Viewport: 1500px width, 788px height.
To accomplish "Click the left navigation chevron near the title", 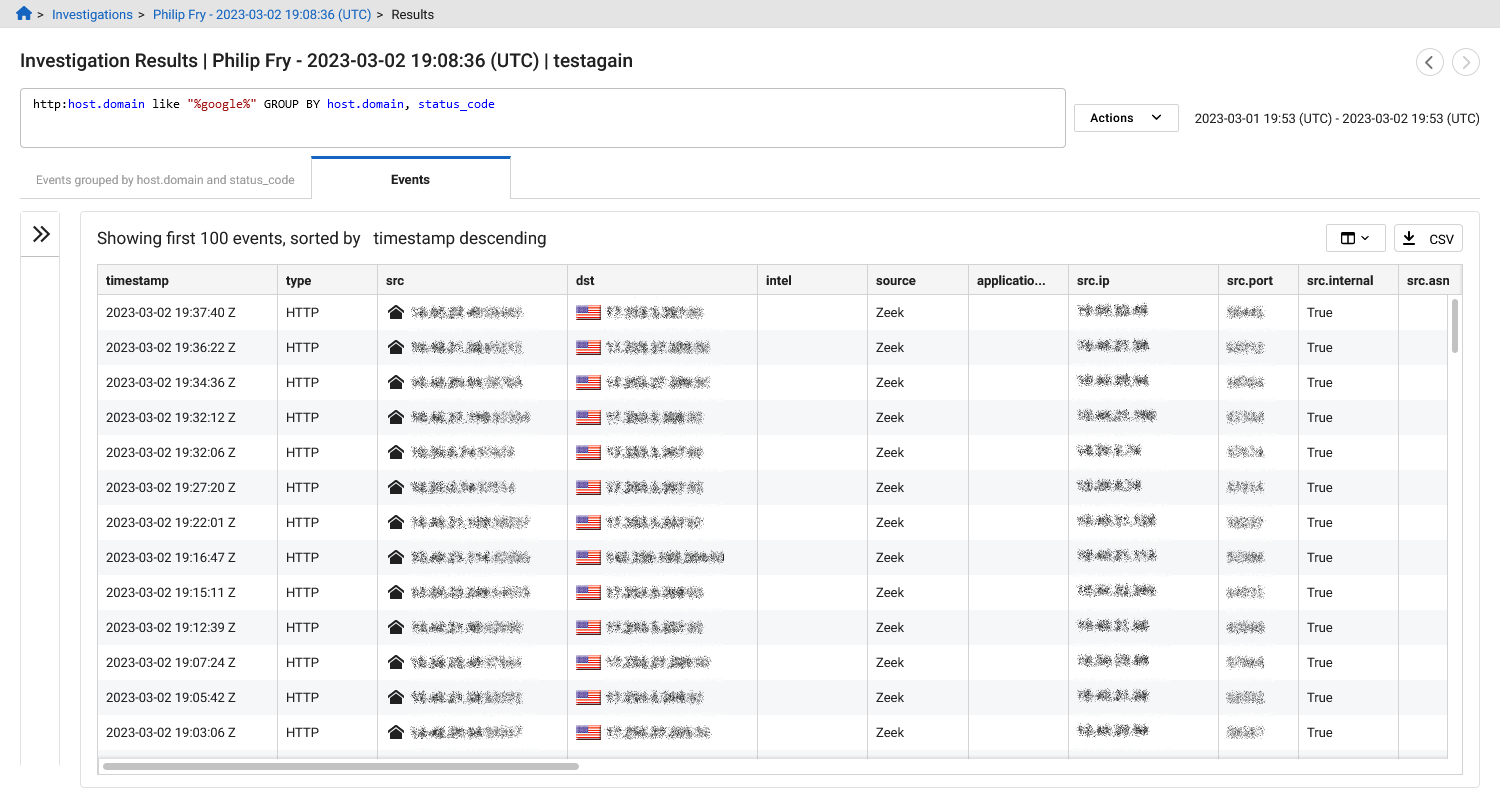I will pyautogui.click(x=1430, y=62).
